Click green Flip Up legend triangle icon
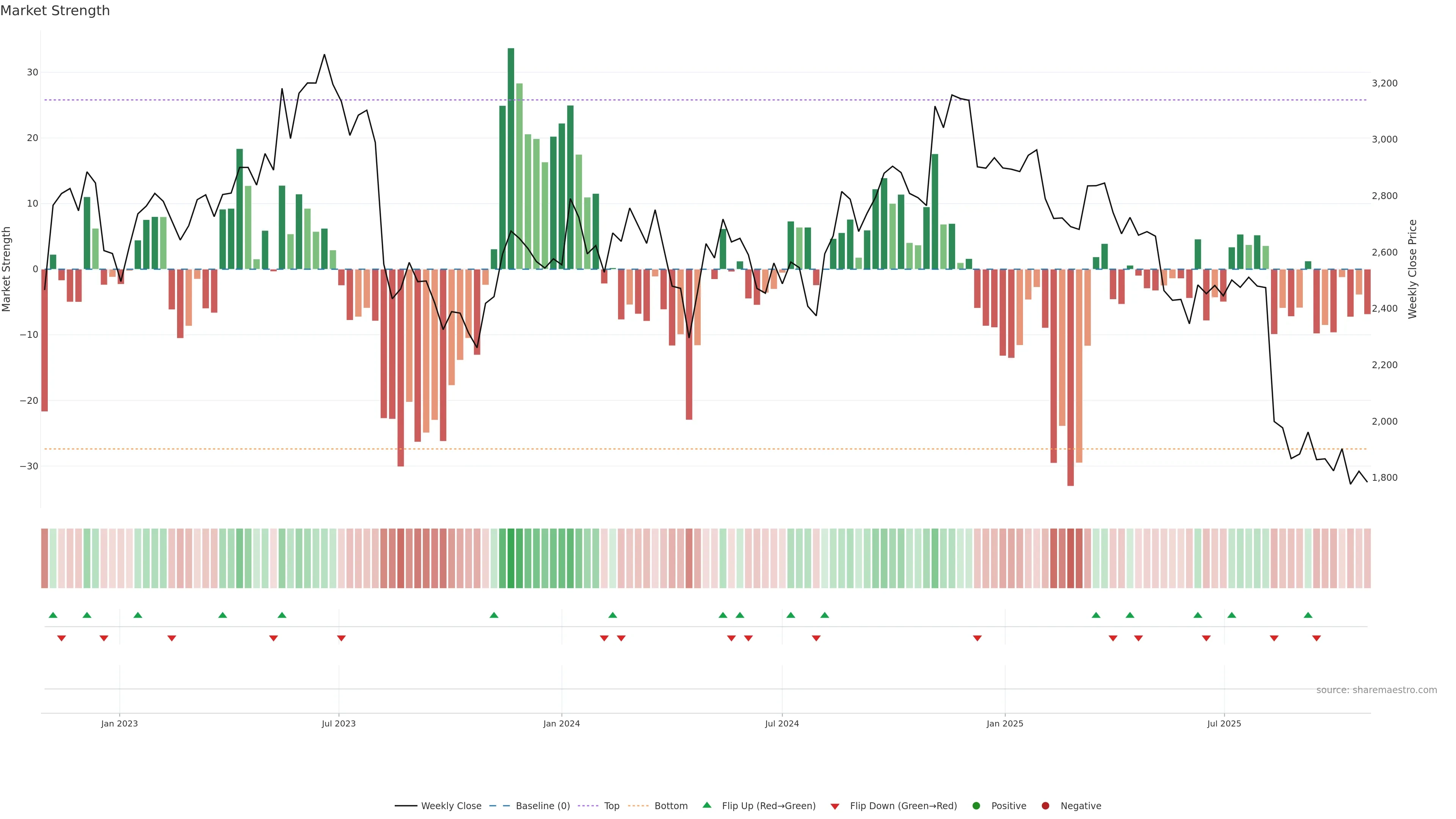Viewport: 1456px width, 819px height. click(706, 805)
